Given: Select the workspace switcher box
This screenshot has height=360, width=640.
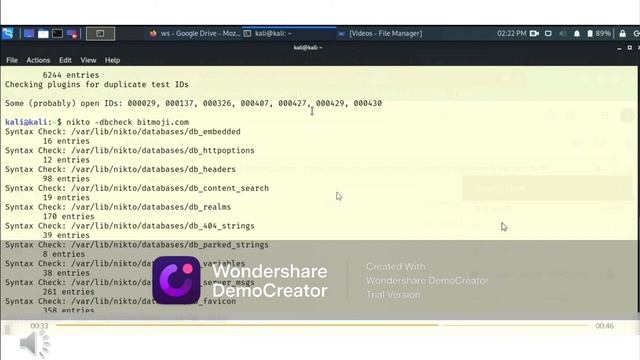Looking at the screenshot, I should [100, 33].
